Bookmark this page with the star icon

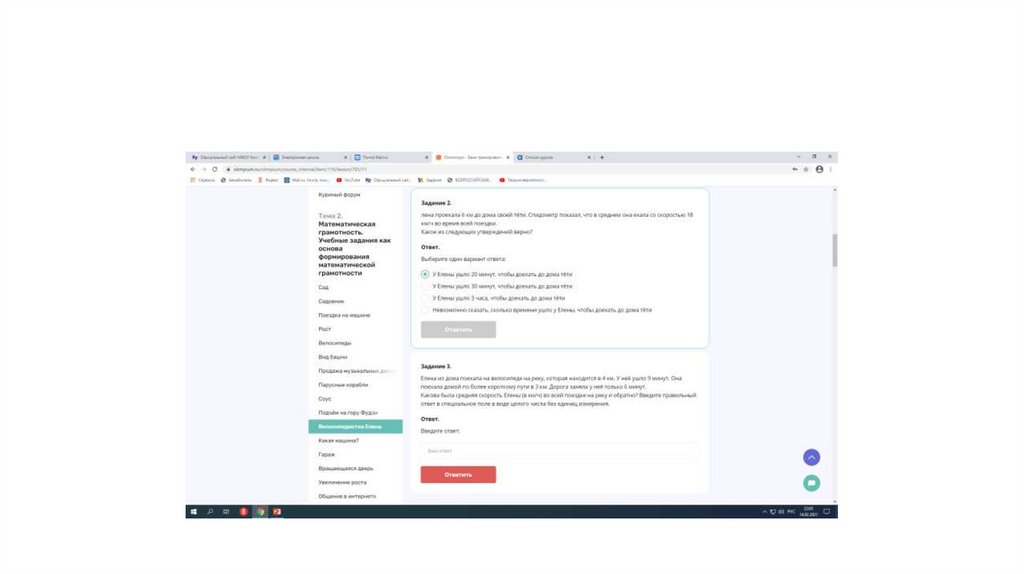pos(806,169)
